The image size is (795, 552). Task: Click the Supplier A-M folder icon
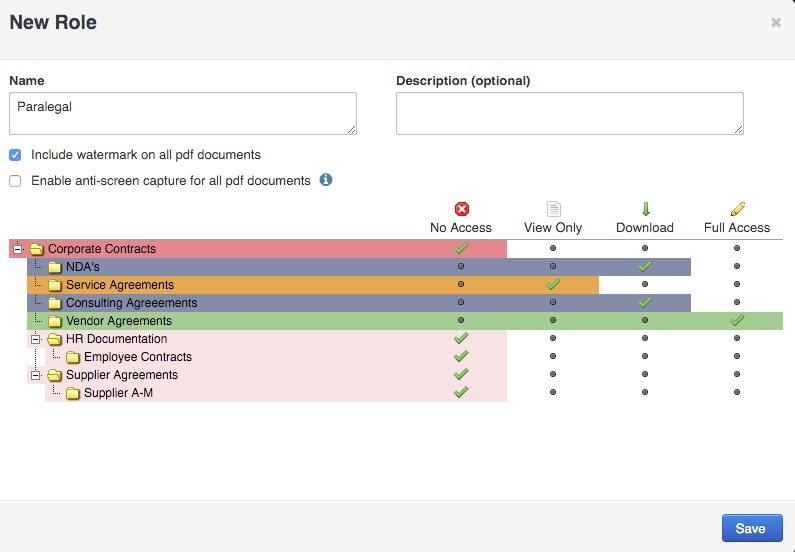pos(73,393)
